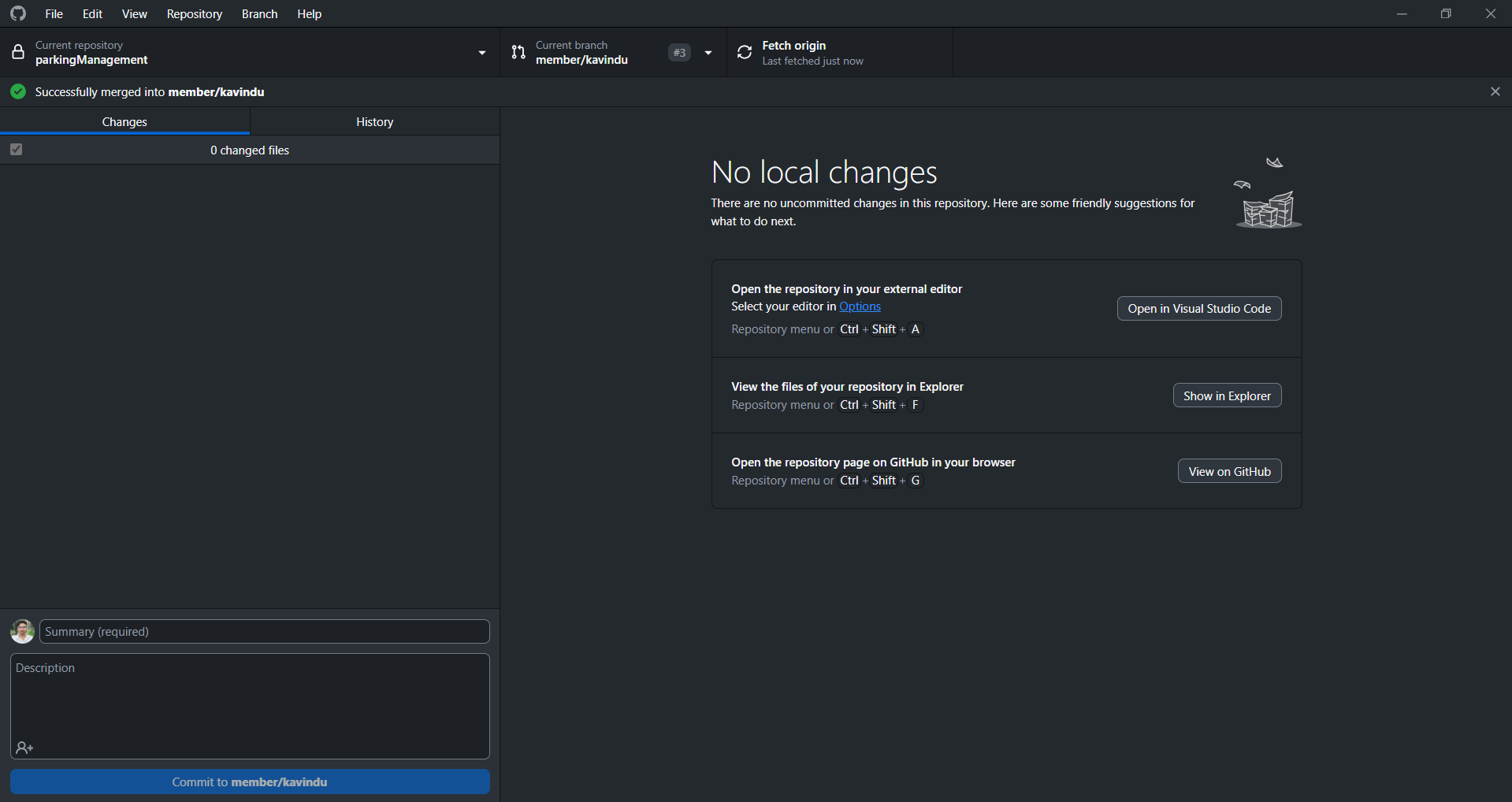This screenshot has width=1512, height=802.
Task: Open the Repository menu
Action: click(194, 14)
